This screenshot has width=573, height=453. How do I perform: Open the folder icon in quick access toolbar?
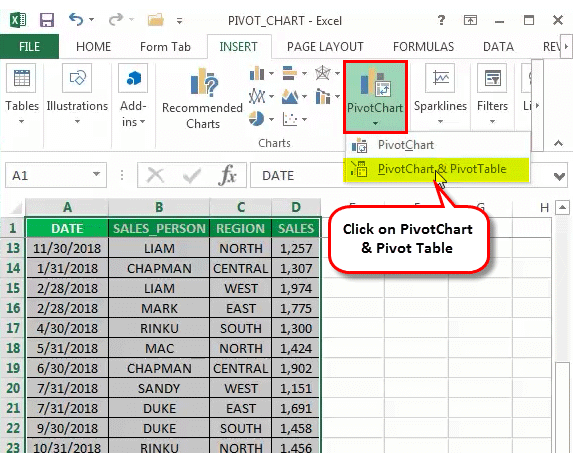156,20
